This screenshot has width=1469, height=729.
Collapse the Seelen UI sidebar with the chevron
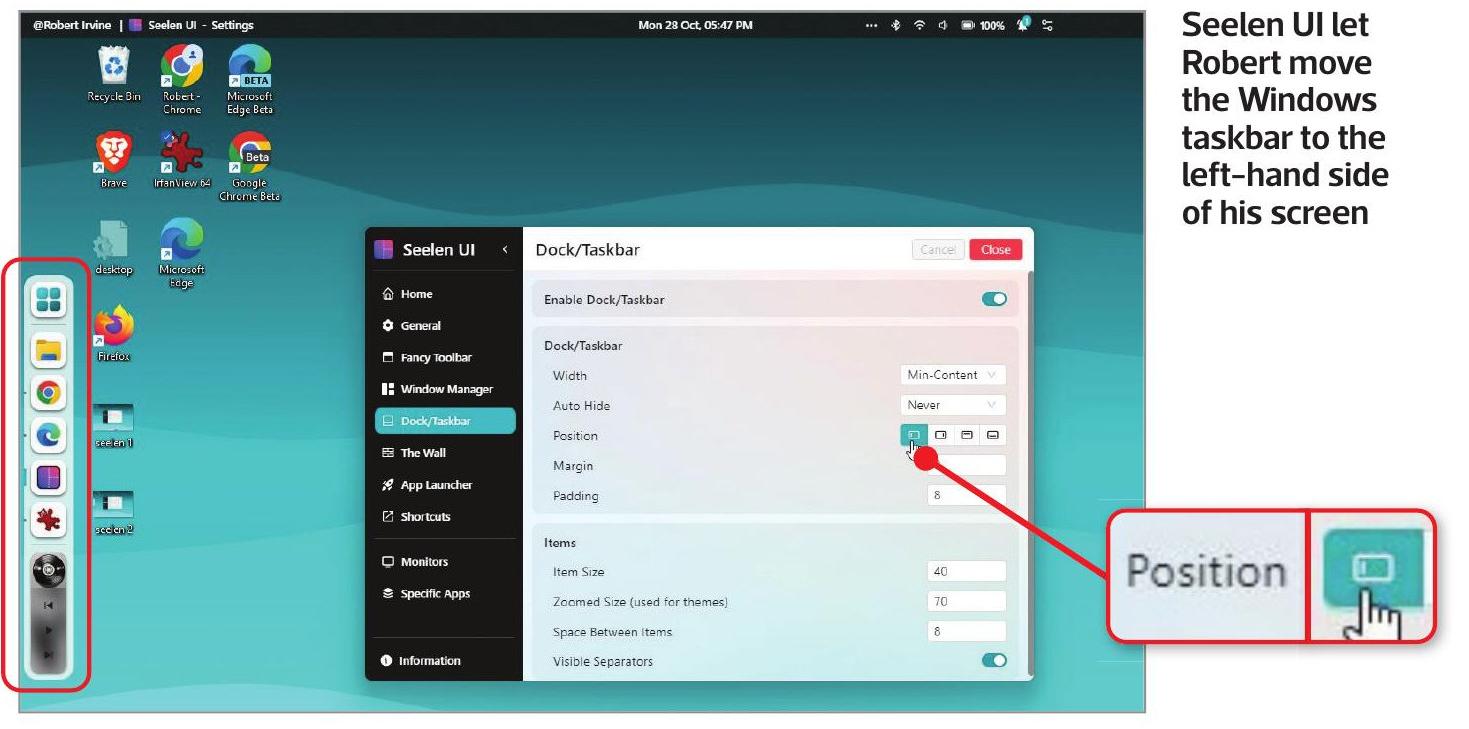(505, 249)
